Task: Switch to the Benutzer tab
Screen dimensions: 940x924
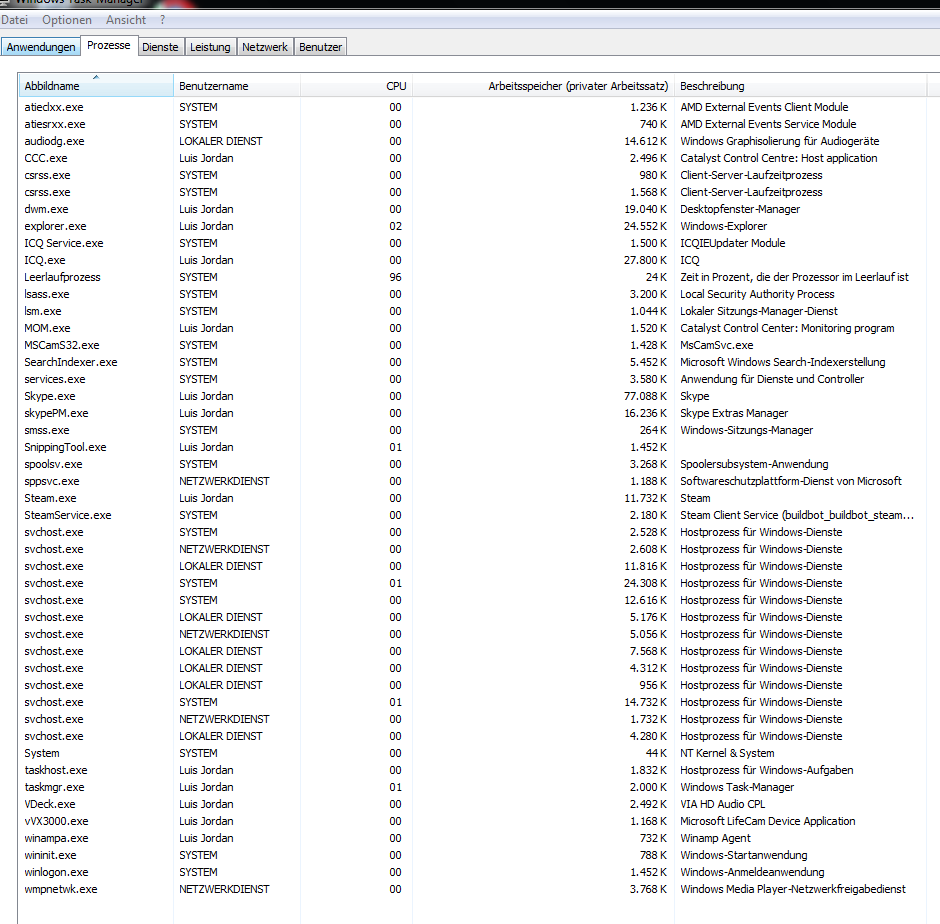Action: click(x=320, y=47)
